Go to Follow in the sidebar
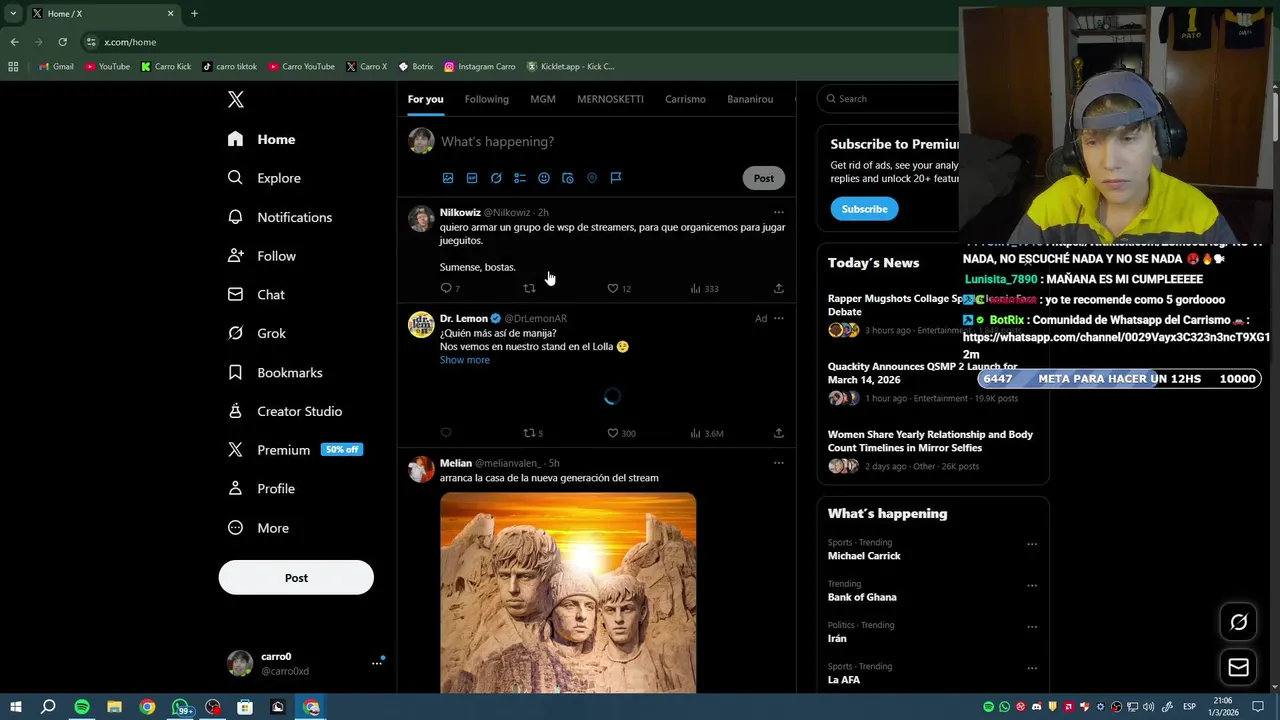 click(x=262, y=256)
